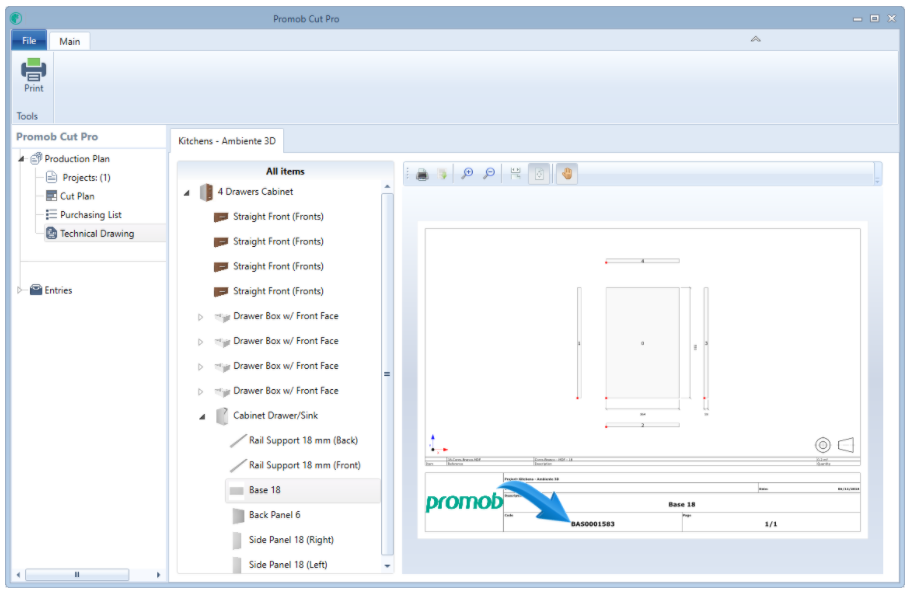This screenshot has height=593, width=914.
Task: Toggle the hand pan tool
Action: click(567, 174)
